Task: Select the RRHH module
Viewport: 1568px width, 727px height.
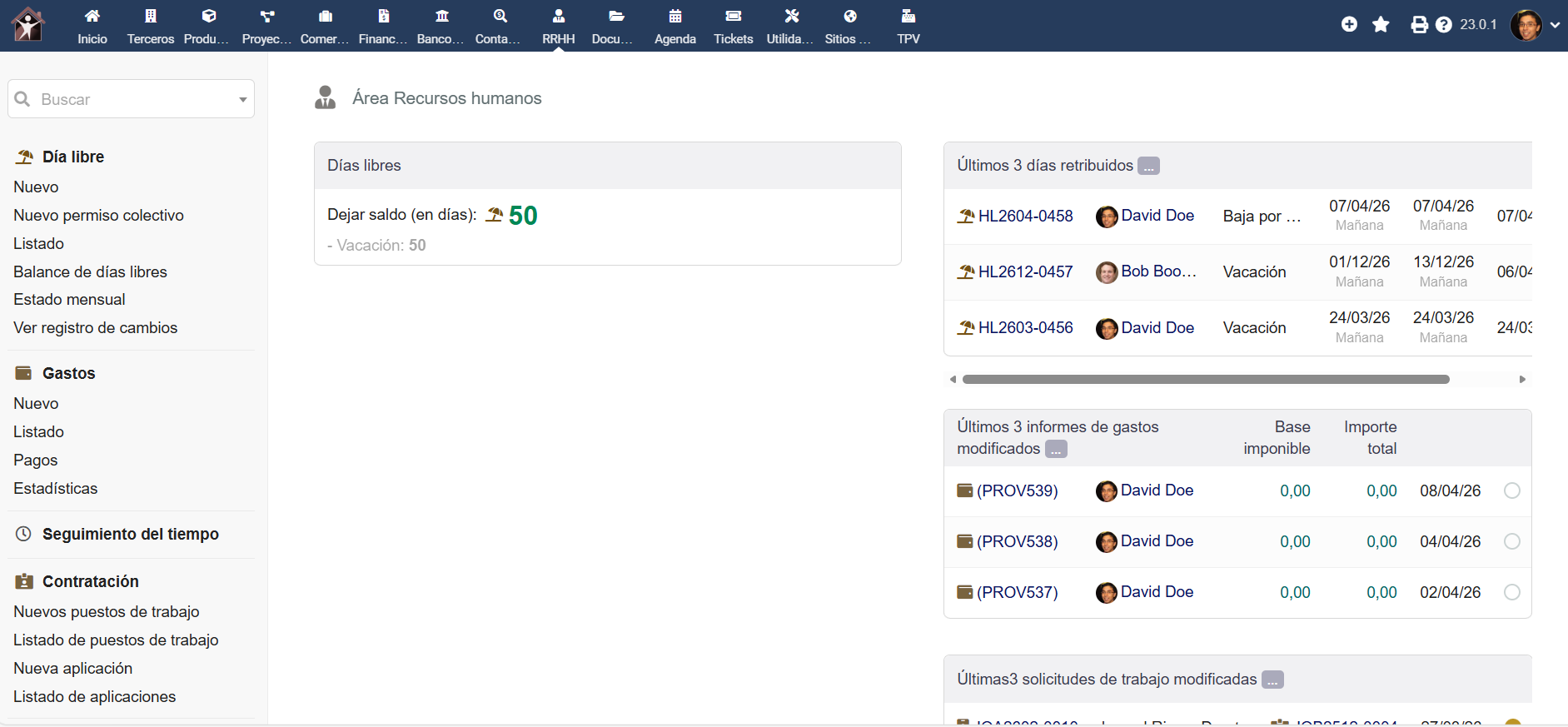Action: coord(559,26)
